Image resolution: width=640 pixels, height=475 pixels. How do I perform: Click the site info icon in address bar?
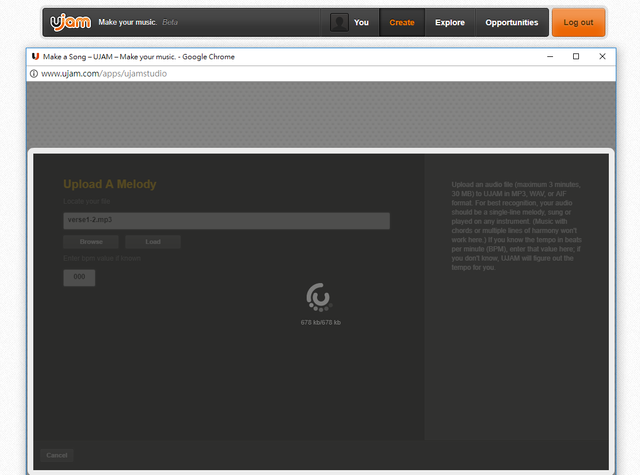pos(34,73)
